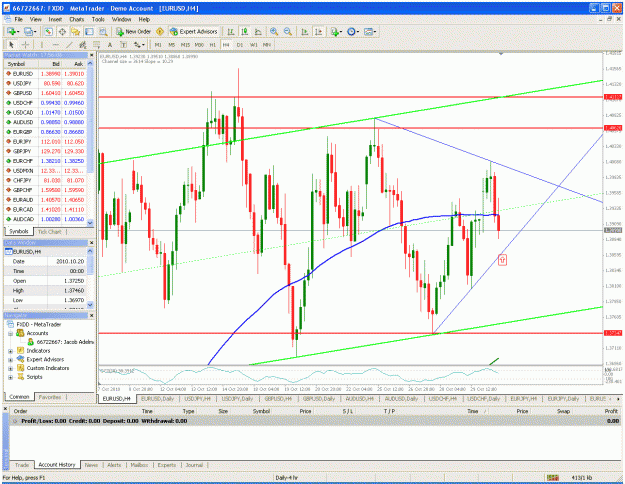Collapse the Accounts tree node
Screen dimensions: 625x484
coord(10,333)
